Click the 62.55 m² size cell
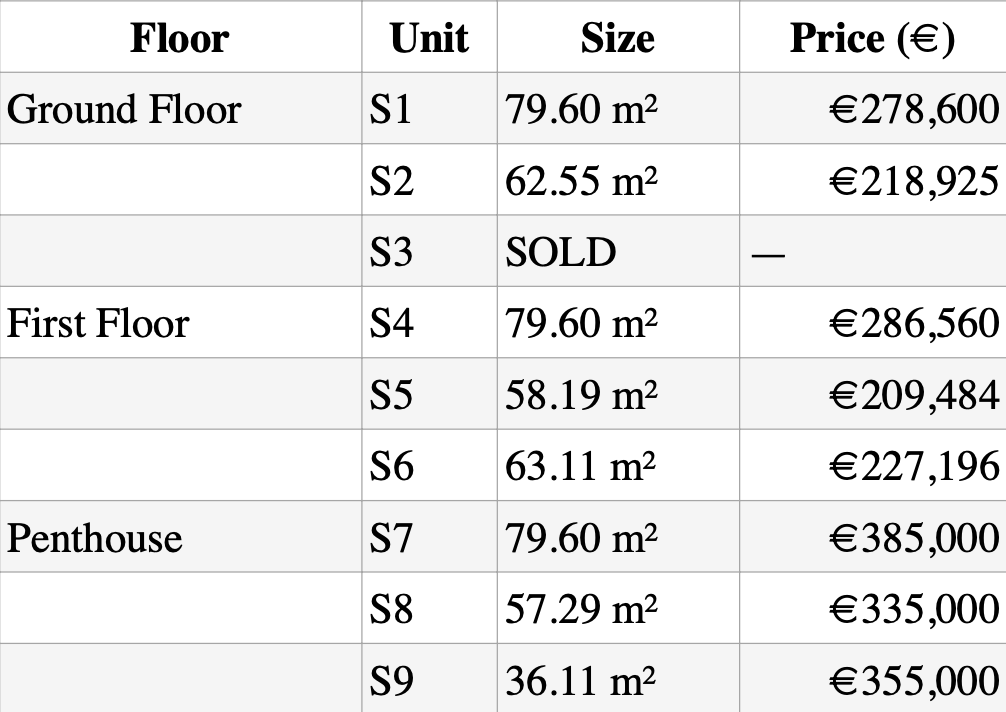1006x712 pixels. (582, 181)
